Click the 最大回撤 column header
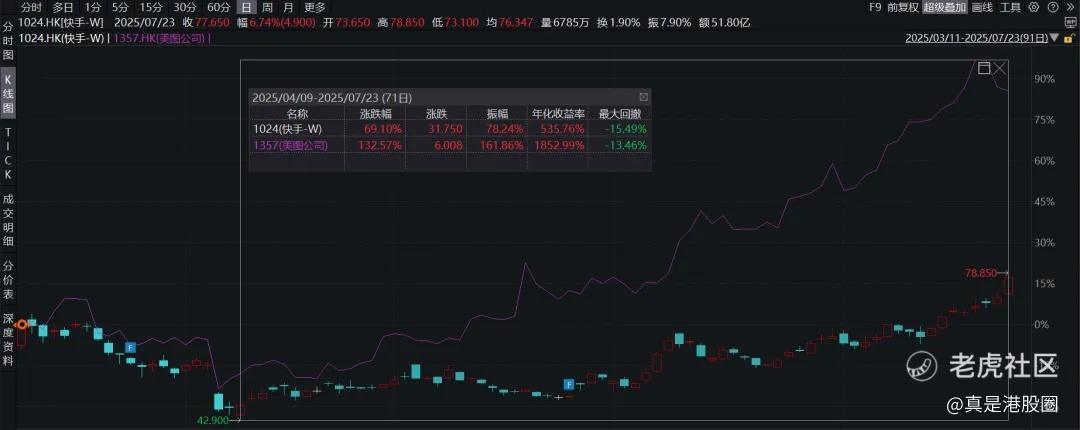 click(619, 114)
